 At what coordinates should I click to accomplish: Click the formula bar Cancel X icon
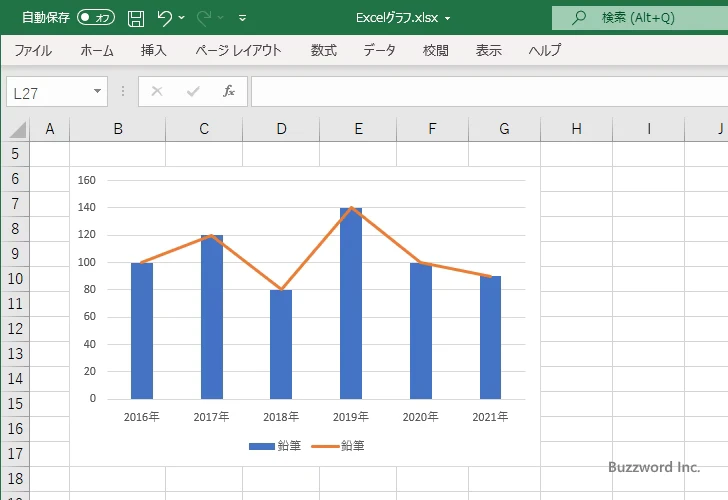[157, 91]
